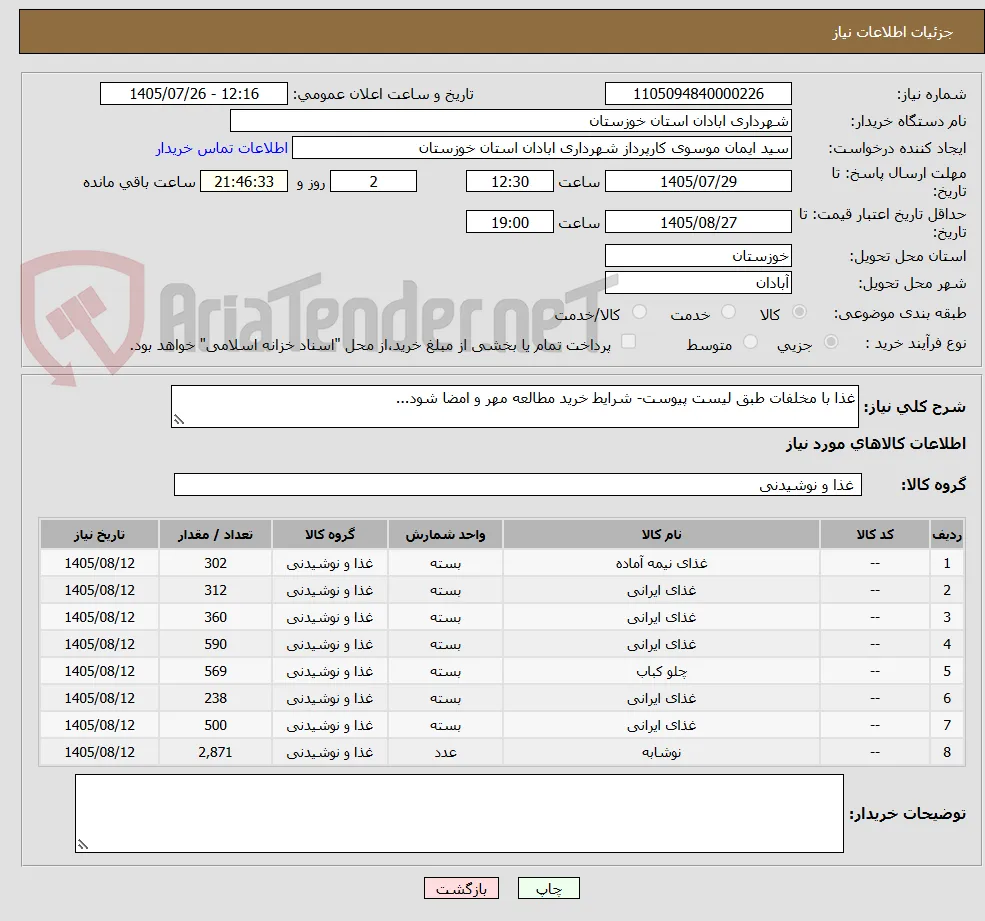Click the need number field 1105094840000226
Image resolution: width=985 pixels, height=921 pixels.
(x=698, y=94)
